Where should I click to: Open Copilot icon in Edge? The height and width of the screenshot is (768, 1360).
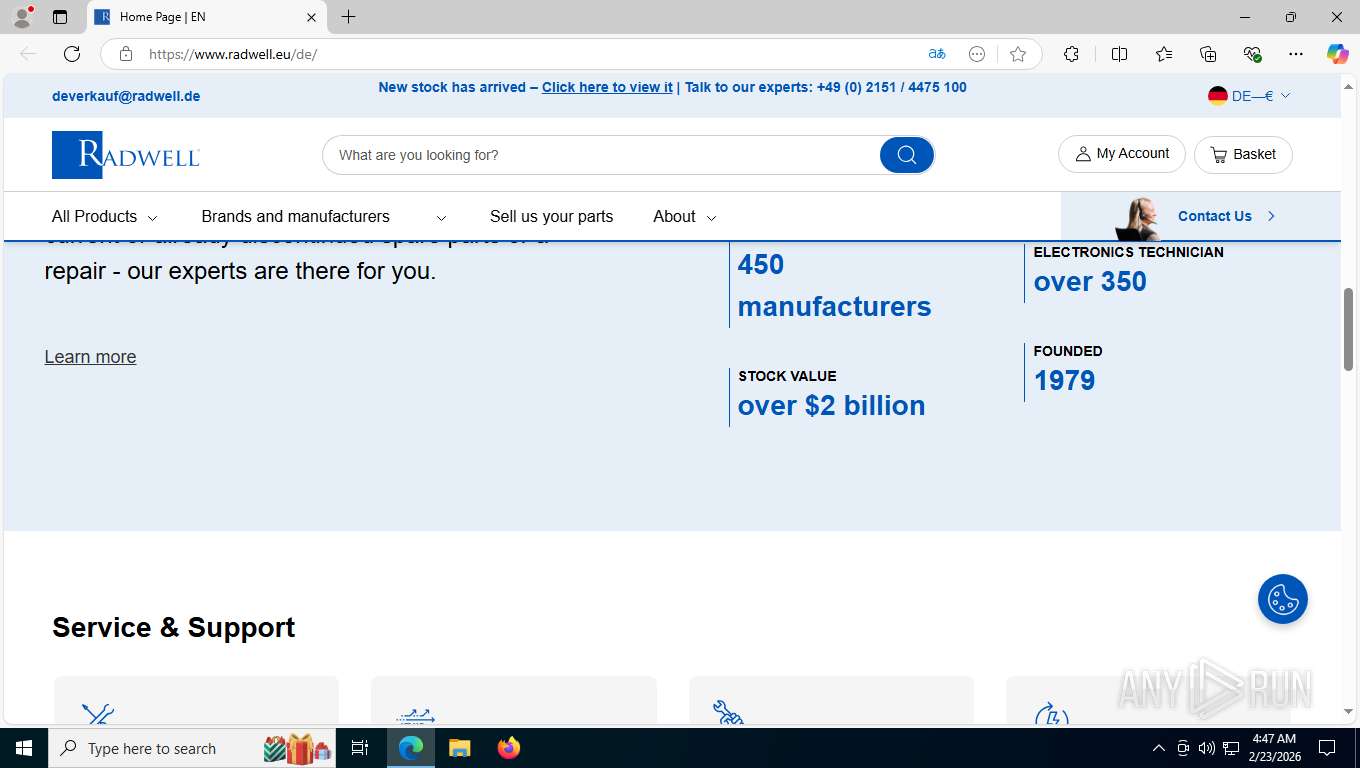1337,54
